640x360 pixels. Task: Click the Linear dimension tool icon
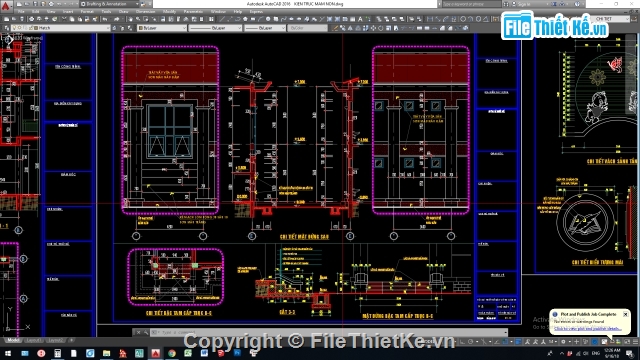point(430,19)
